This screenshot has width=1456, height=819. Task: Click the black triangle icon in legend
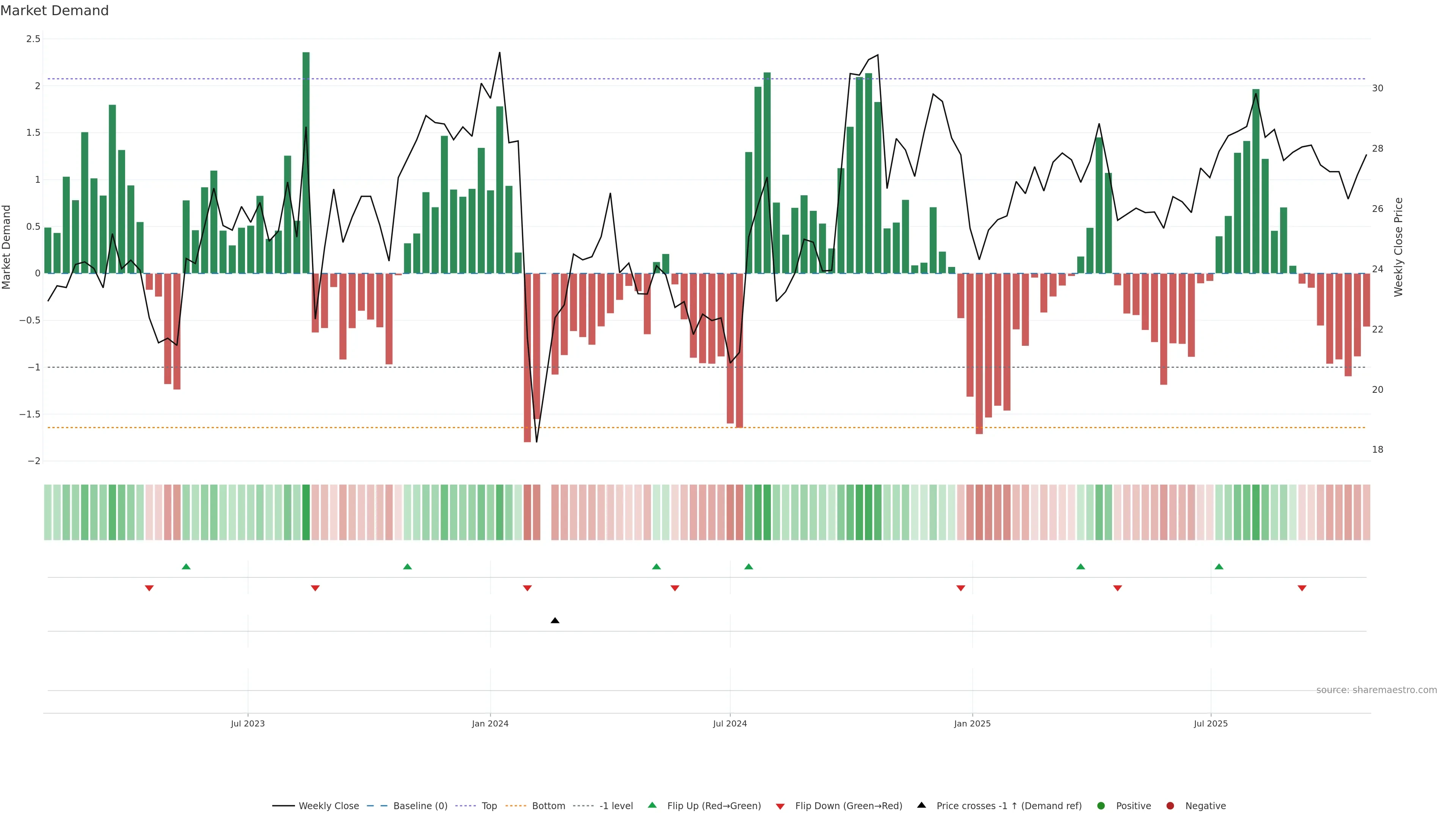921,805
